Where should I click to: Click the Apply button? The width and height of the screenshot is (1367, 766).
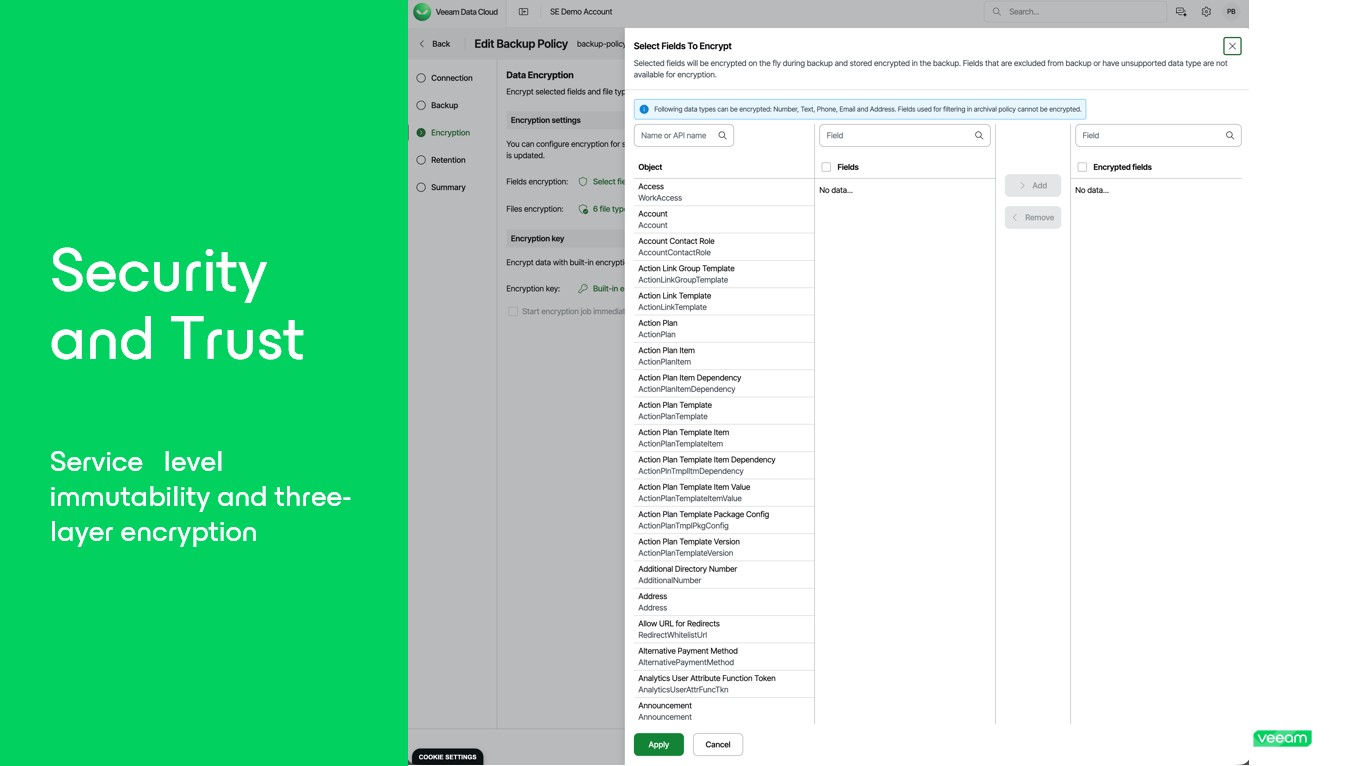point(658,744)
